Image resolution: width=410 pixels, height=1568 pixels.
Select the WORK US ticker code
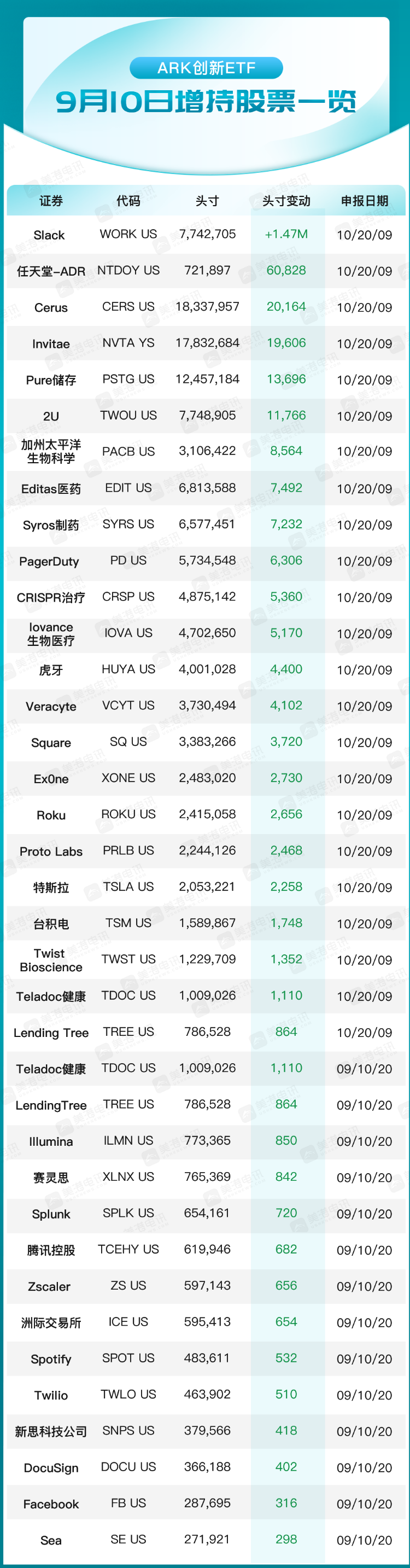coord(128,234)
